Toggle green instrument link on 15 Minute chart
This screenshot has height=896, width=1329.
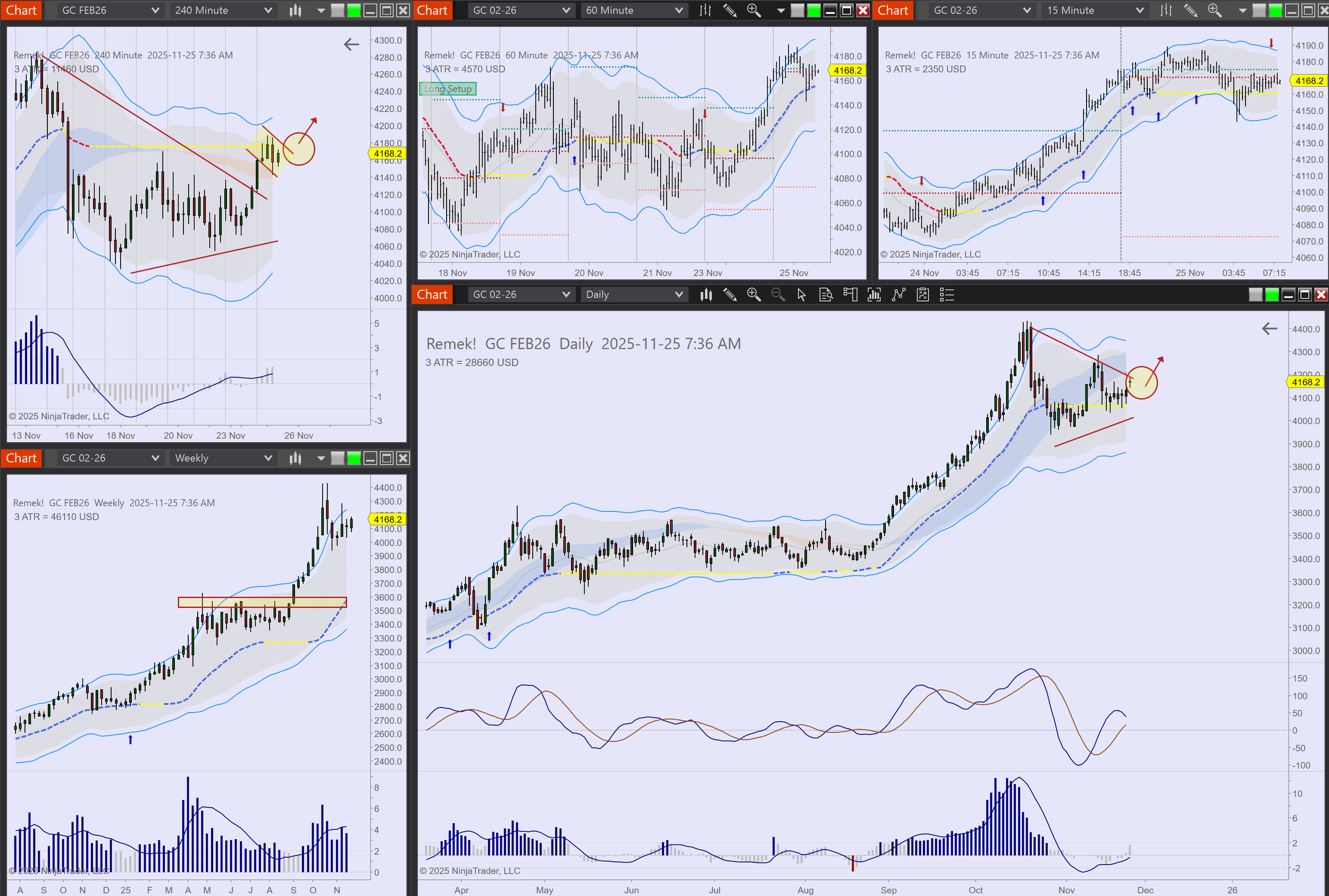coord(1275,10)
